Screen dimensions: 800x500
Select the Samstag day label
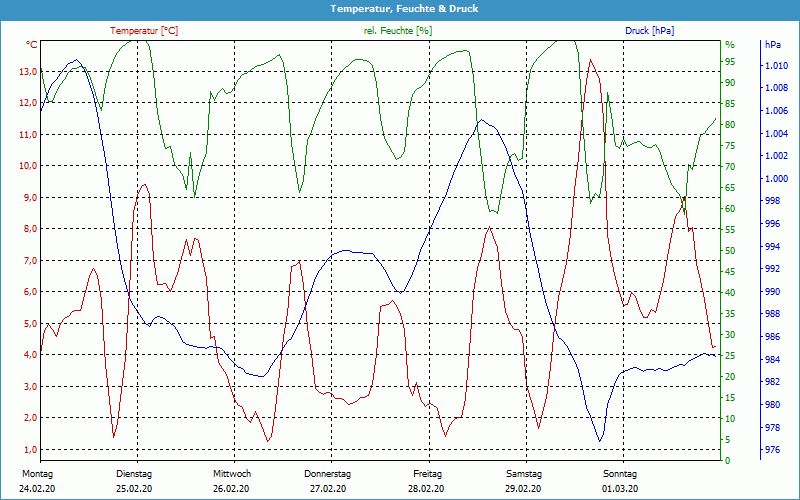pyautogui.click(x=524, y=474)
